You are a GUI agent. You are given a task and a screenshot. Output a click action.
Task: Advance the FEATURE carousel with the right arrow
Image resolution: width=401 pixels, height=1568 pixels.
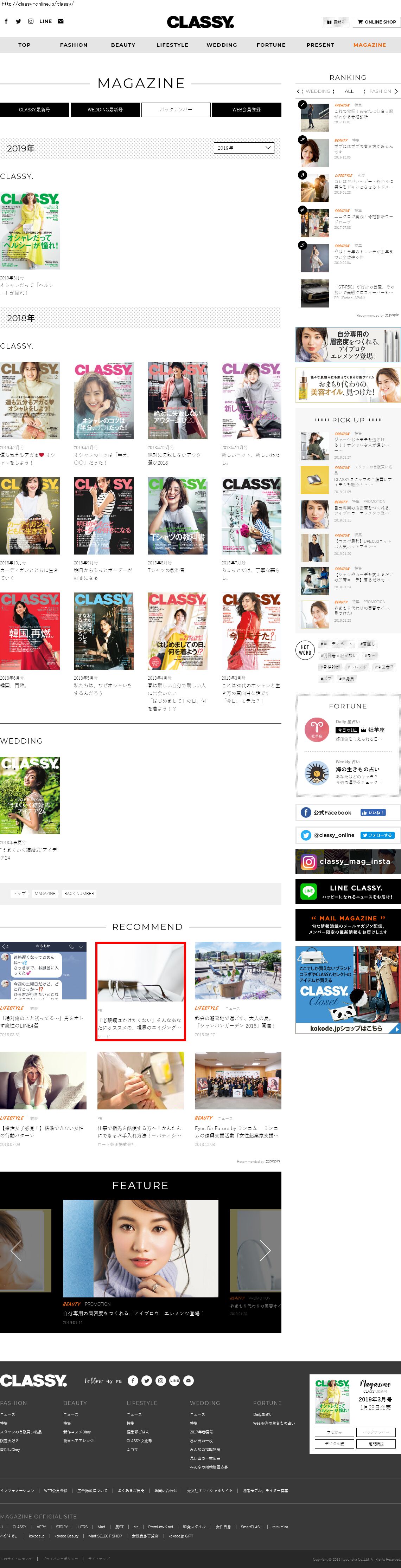(265, 1250)
